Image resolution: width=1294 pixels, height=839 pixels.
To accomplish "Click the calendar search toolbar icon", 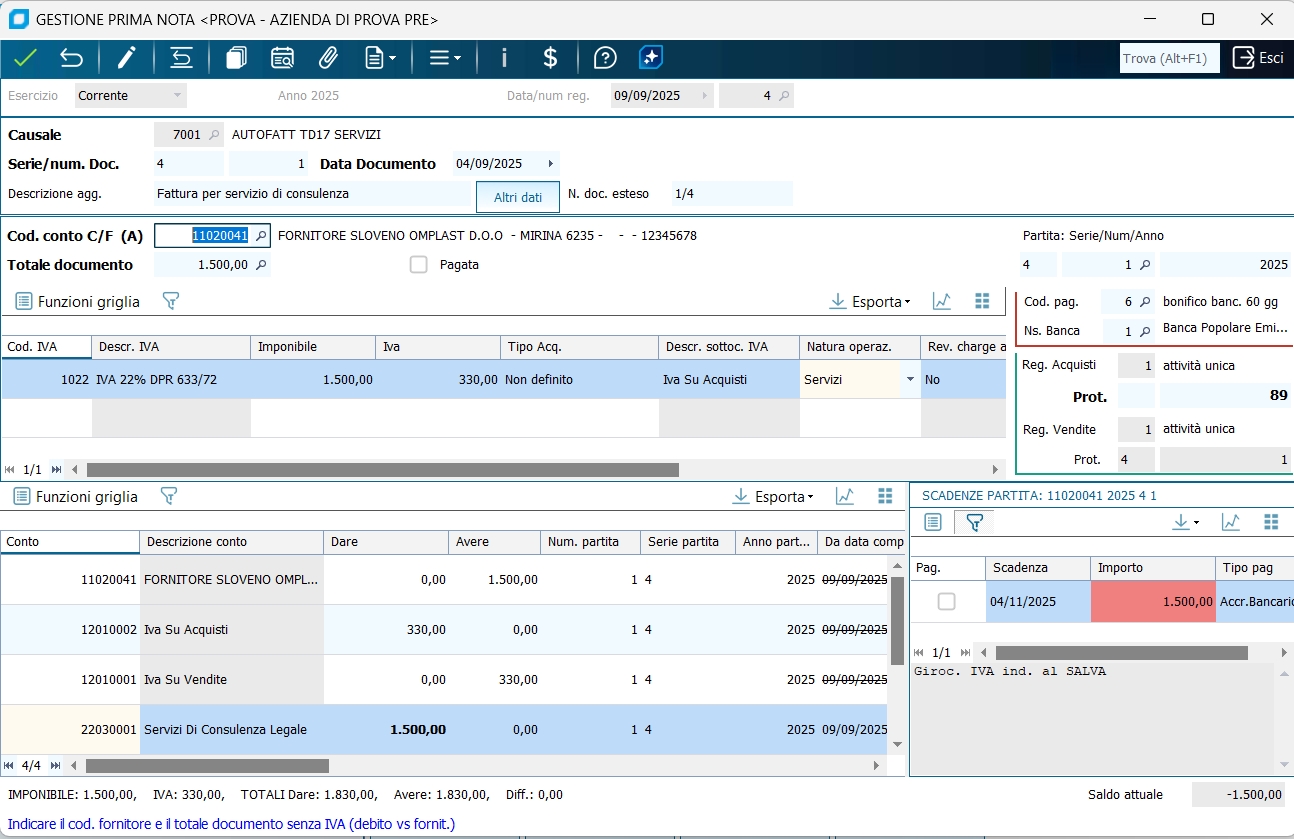I will (x=282, y=58).
